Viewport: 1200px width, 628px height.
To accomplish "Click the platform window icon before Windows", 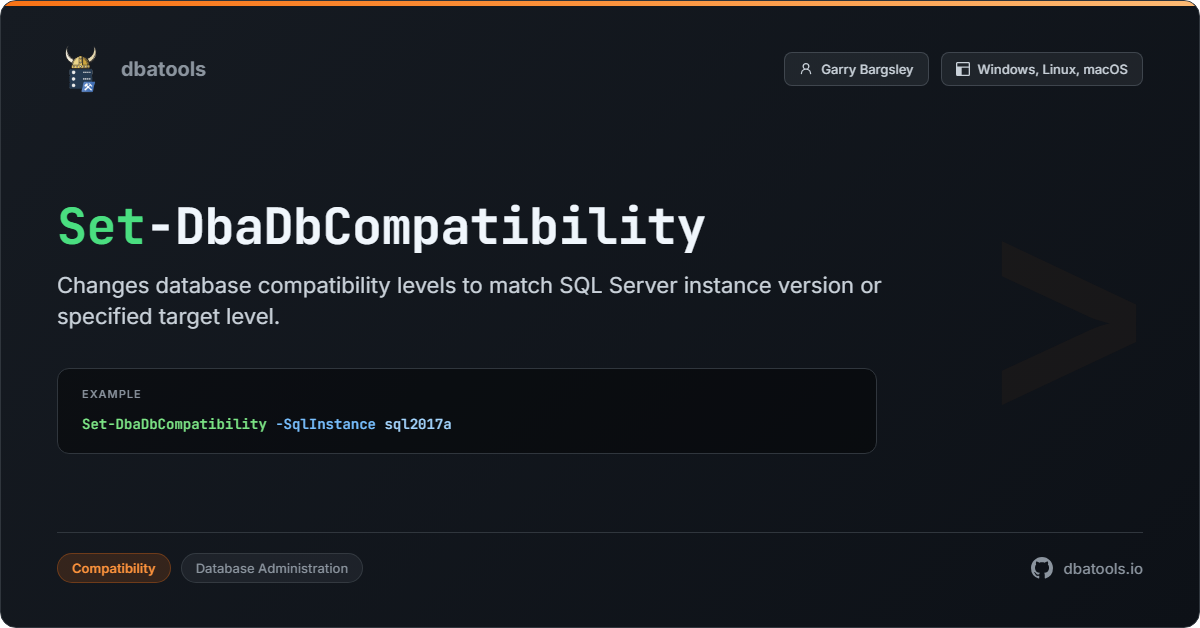I will click(x=962, y=70).
